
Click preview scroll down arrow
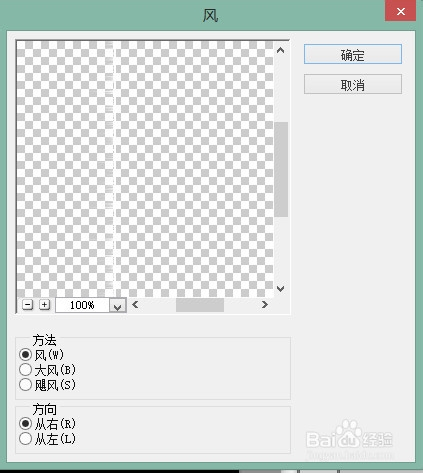pyautogui.click(x=281, y=289)
